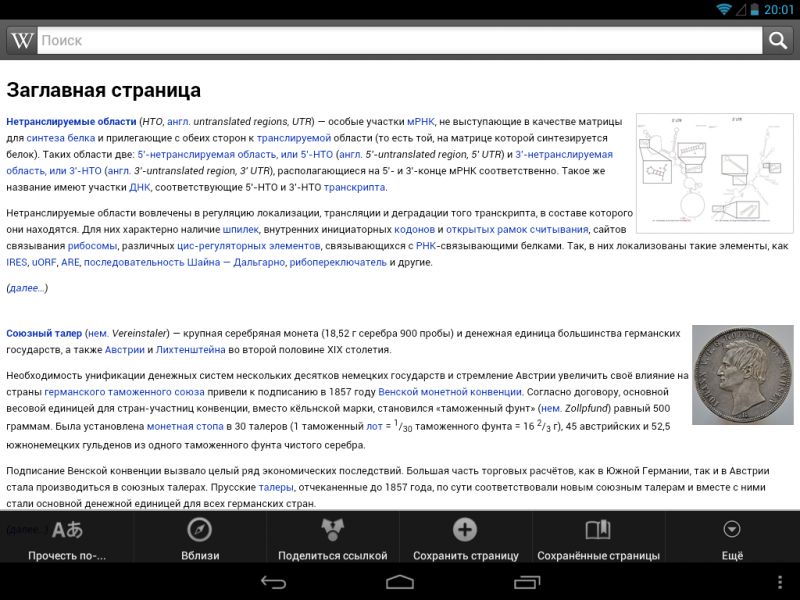Tap the silver coin thumbnail image

coord(742,375)
